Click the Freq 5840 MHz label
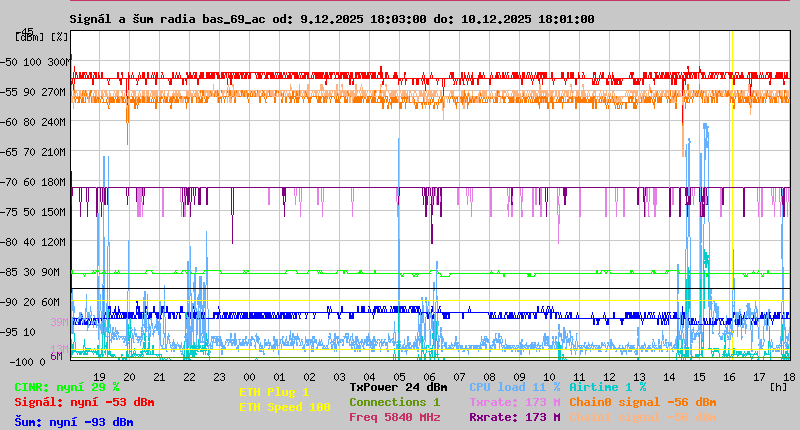Viewport: 800px width, 430px height. [394, 417]
